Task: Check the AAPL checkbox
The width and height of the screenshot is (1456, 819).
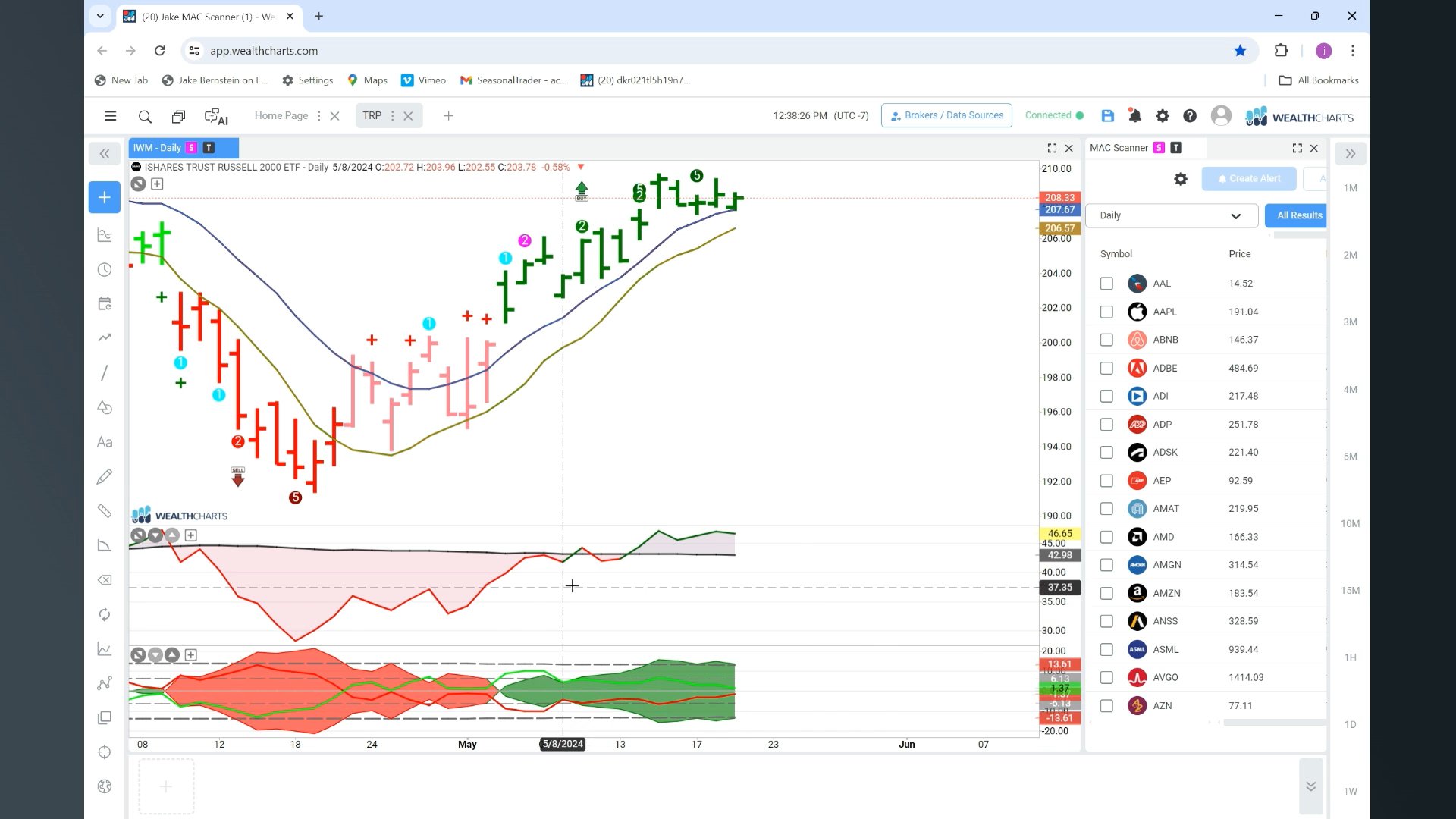Action: tap(1106, 312)
